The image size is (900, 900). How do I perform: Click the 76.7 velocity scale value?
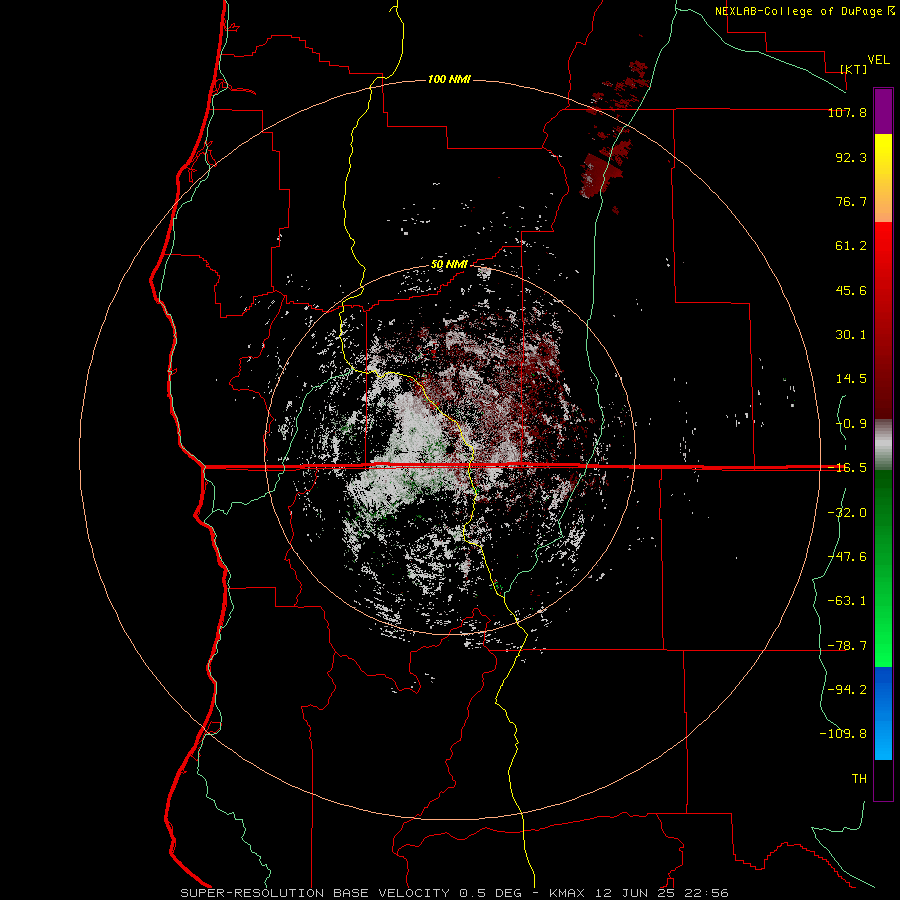(x=851, y=201)
